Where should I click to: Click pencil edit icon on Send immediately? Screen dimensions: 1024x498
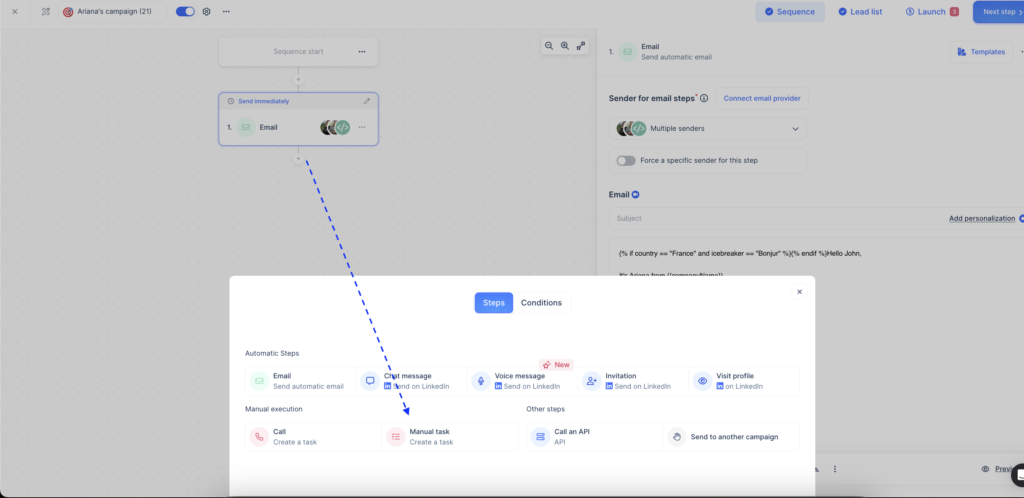click(x=367, y=101)
